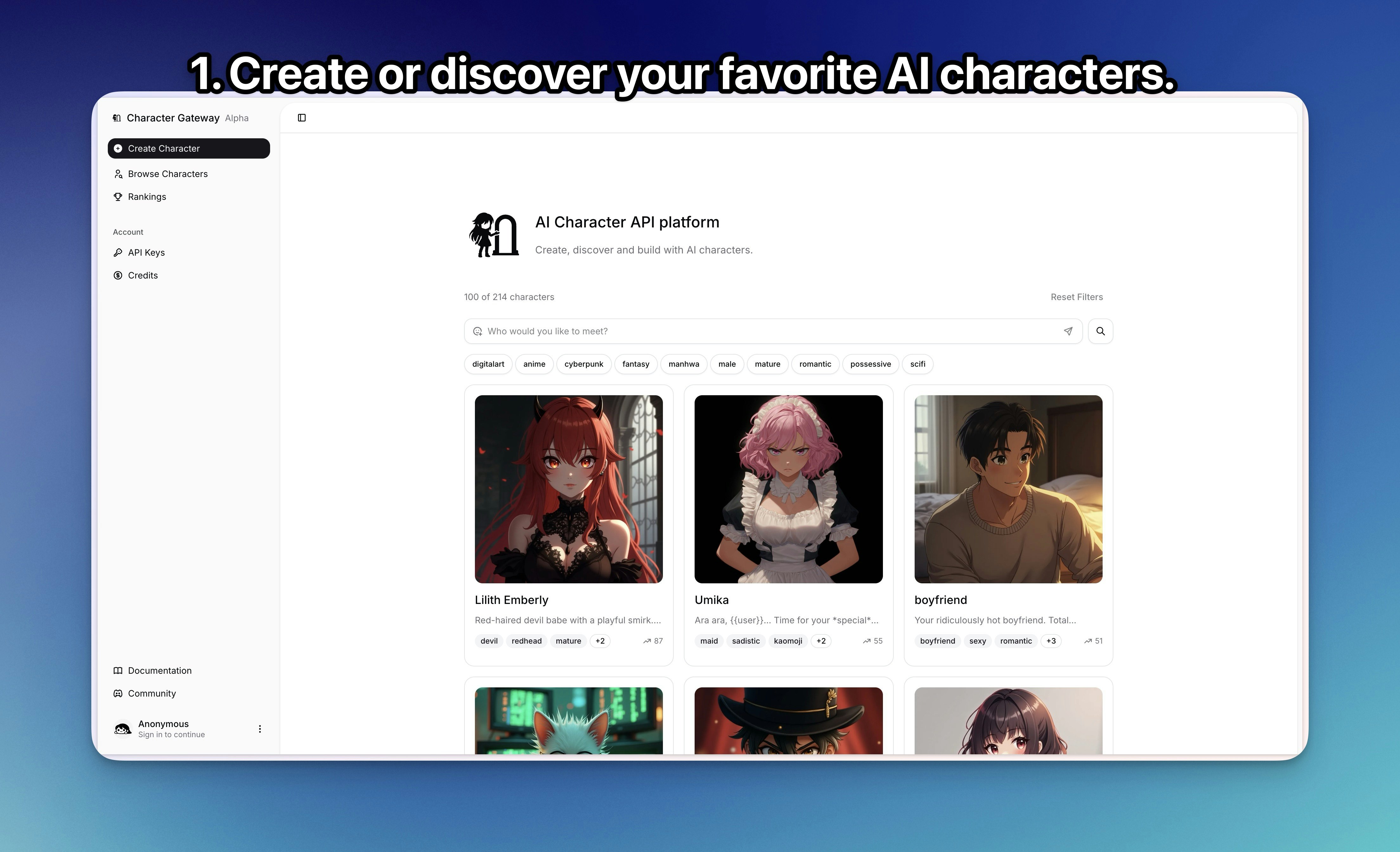Click the Character Gateway logo icon
The height and width of the screenshot is (852, 1400).
click(117, 118)
